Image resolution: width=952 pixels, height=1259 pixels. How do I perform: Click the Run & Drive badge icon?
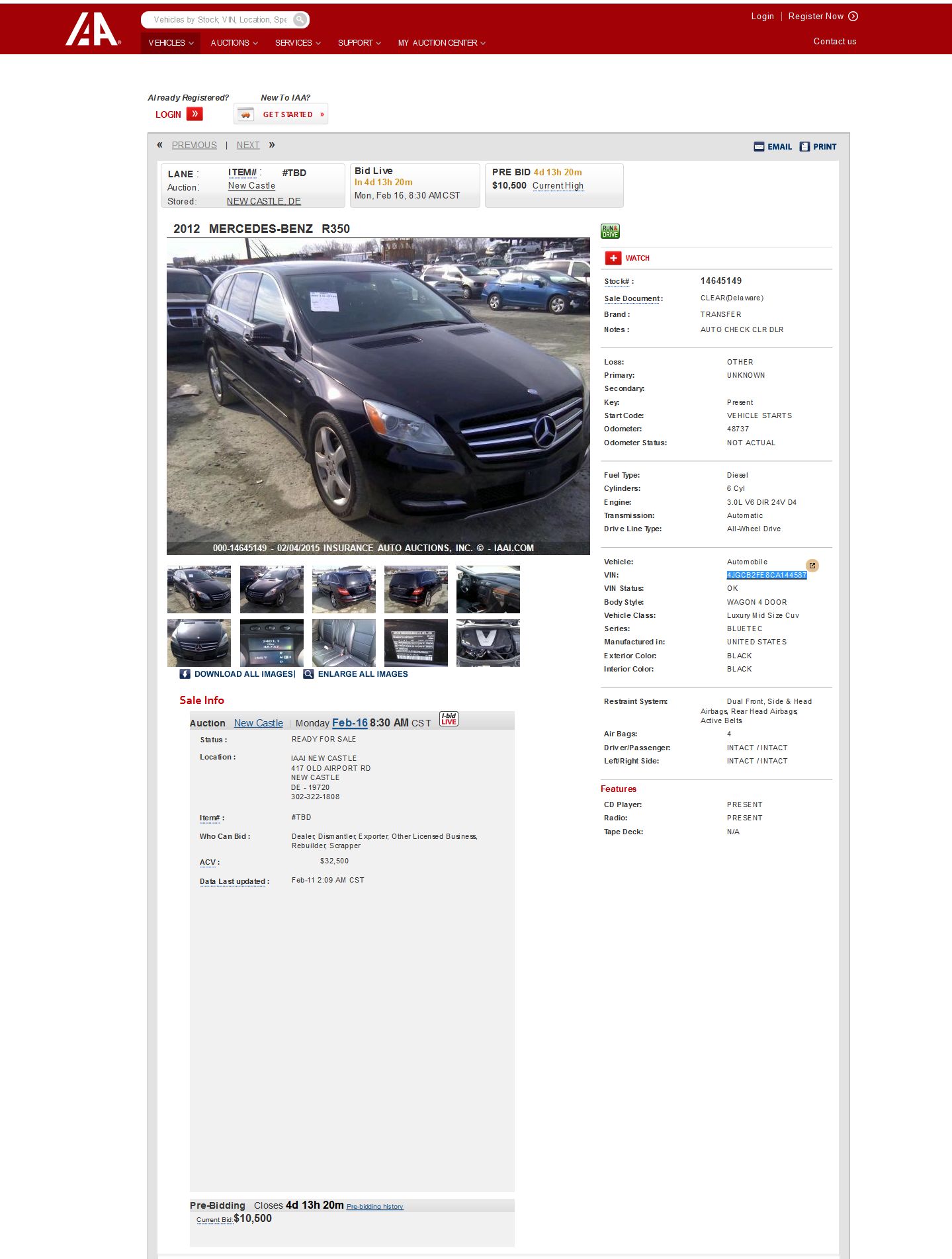(x=610, y=231)
